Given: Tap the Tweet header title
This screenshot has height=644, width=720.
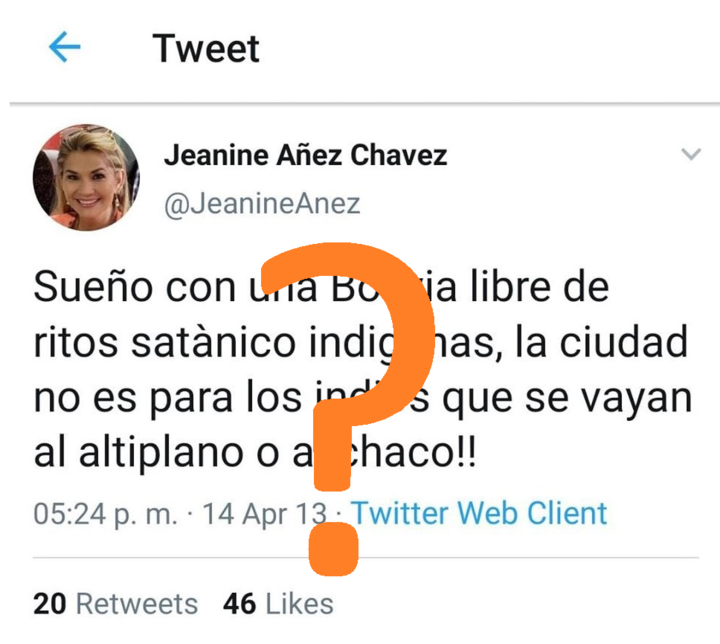Looking at the screenshot, I should click(206, 48).
